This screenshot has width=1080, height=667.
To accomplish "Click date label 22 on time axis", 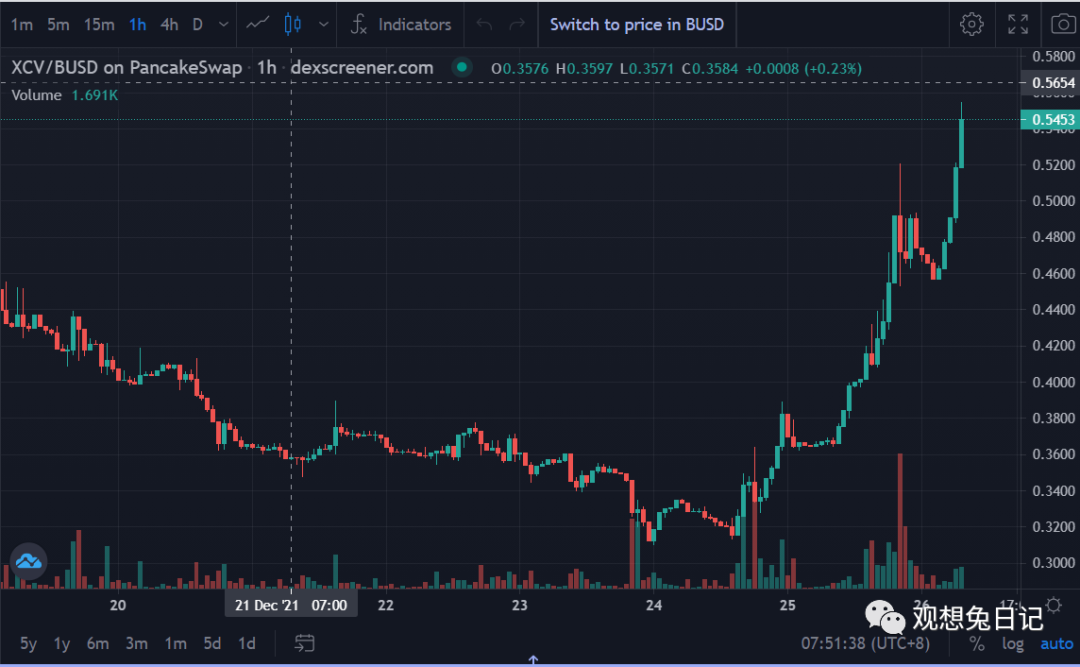I will [386, 605].
